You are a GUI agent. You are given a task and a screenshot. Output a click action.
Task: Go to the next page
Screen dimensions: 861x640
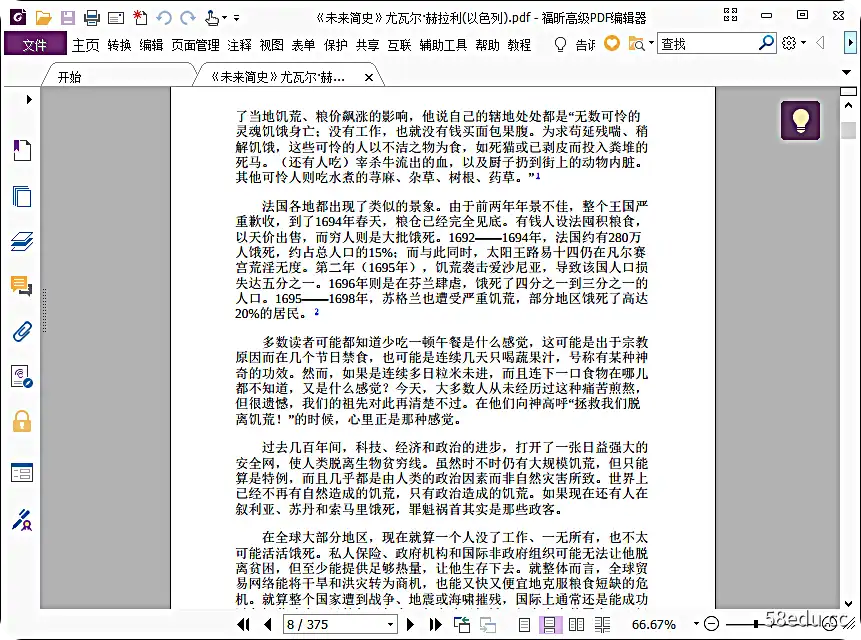(411, 624)
